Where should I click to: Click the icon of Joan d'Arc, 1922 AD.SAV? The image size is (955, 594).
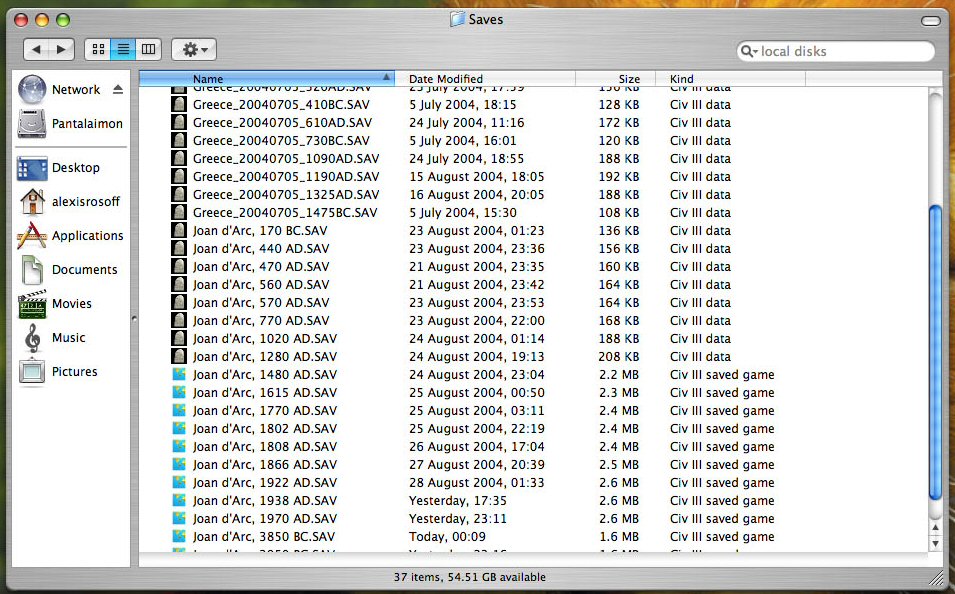pyautogui.click(x=178, y=482)
